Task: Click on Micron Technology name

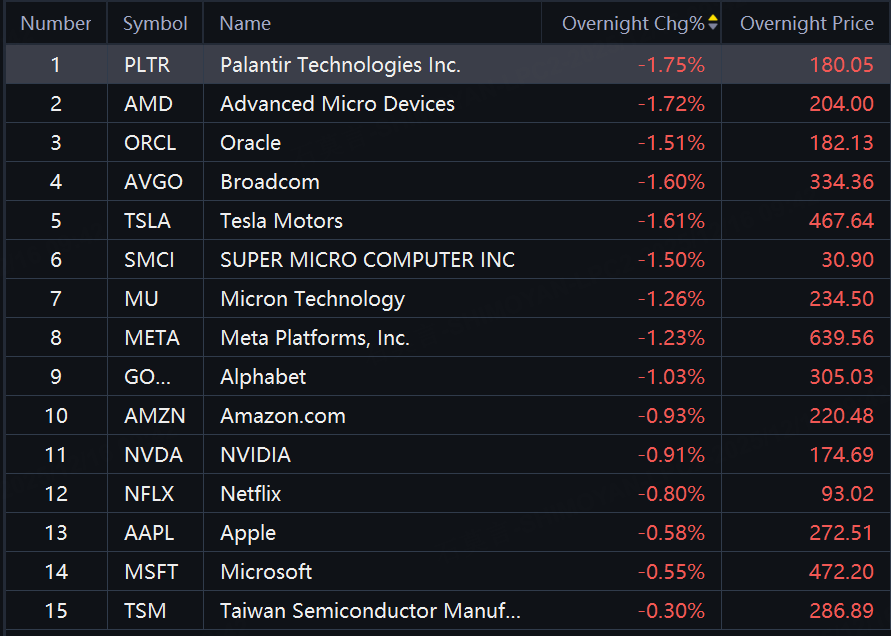Action: pyautogui.click(x=312, y=299)
